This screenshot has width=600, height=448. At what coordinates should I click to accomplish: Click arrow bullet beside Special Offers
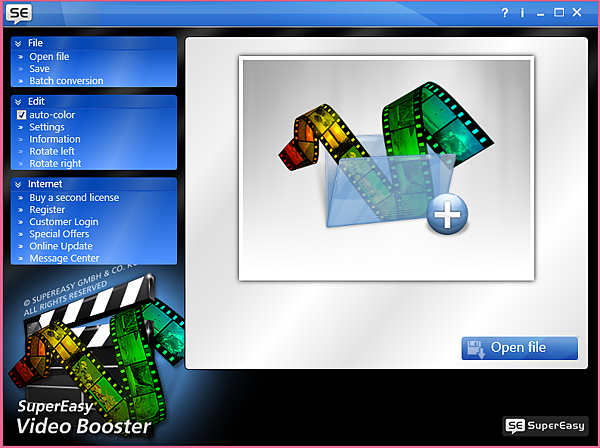coord(21,235)
